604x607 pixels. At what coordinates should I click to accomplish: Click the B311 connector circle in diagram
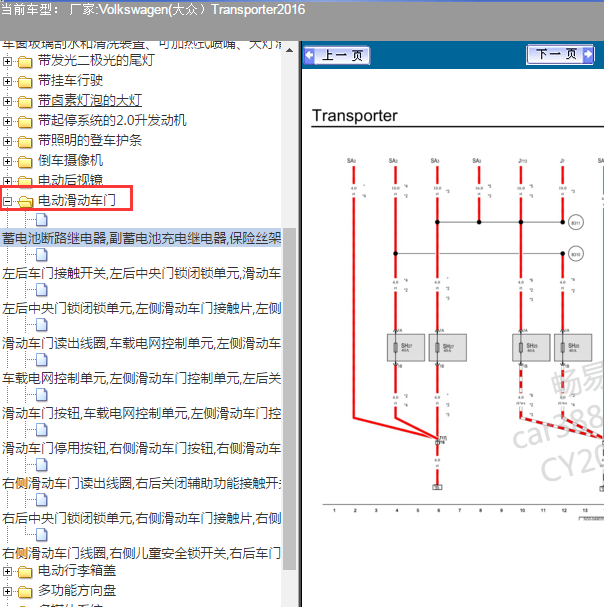(575, 223)
